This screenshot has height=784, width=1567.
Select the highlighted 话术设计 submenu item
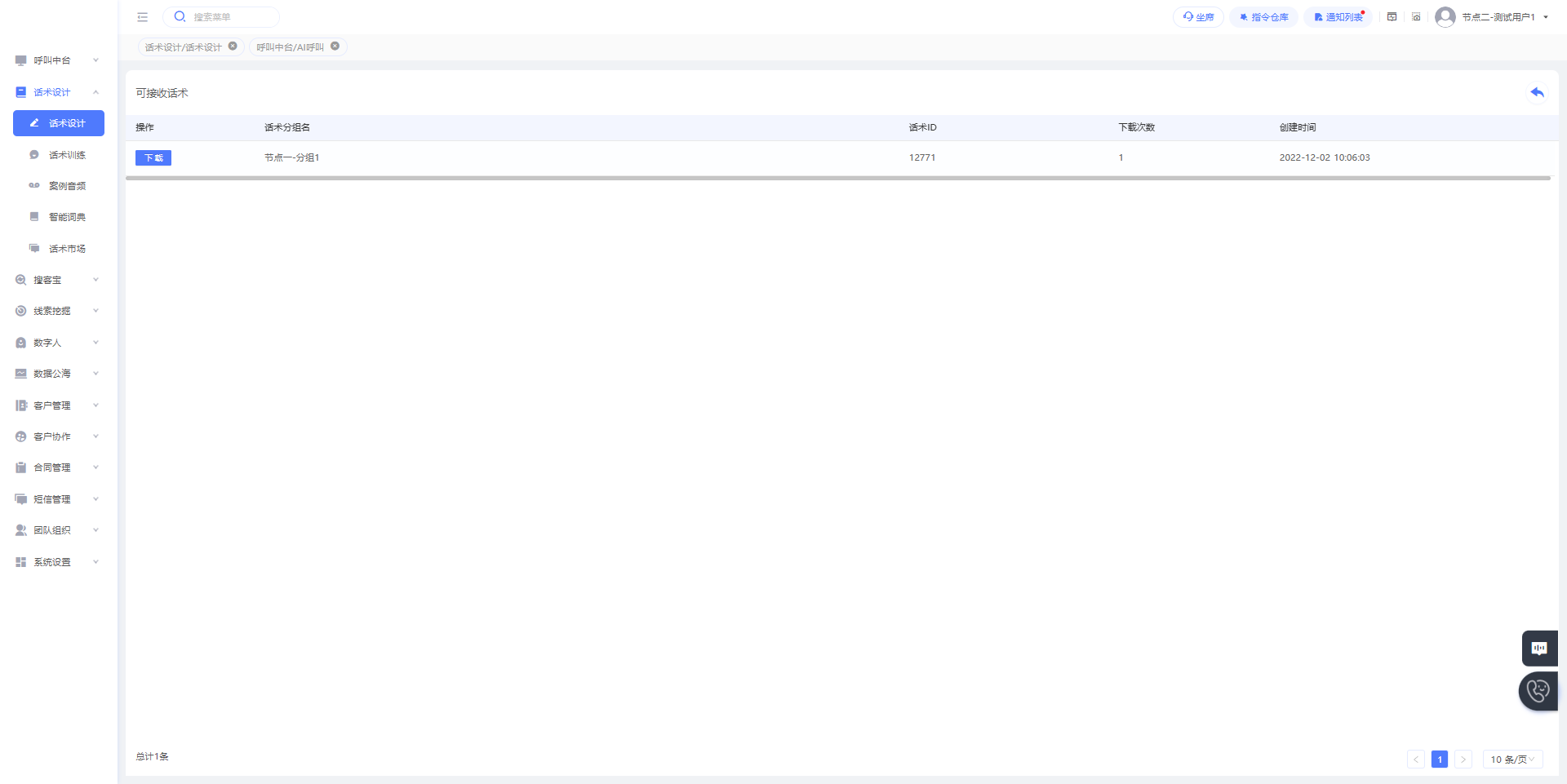[x=59, y=123]
